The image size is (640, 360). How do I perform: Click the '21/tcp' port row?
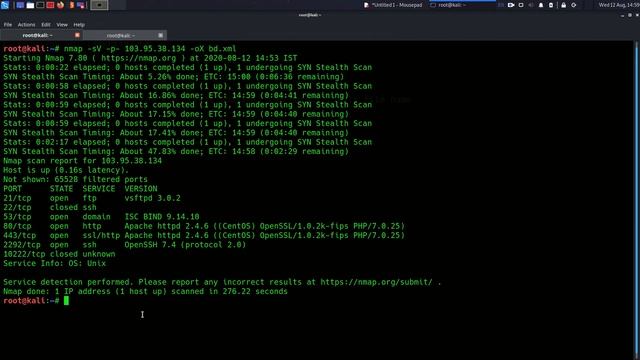pyautogui.click(x=92, y=198)
